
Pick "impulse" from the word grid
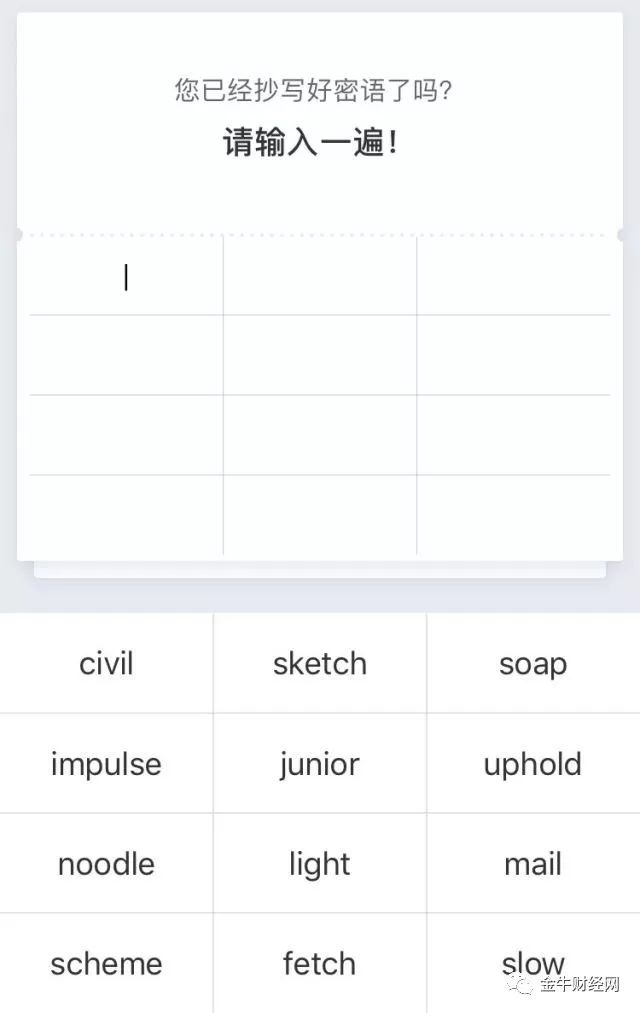106,764
